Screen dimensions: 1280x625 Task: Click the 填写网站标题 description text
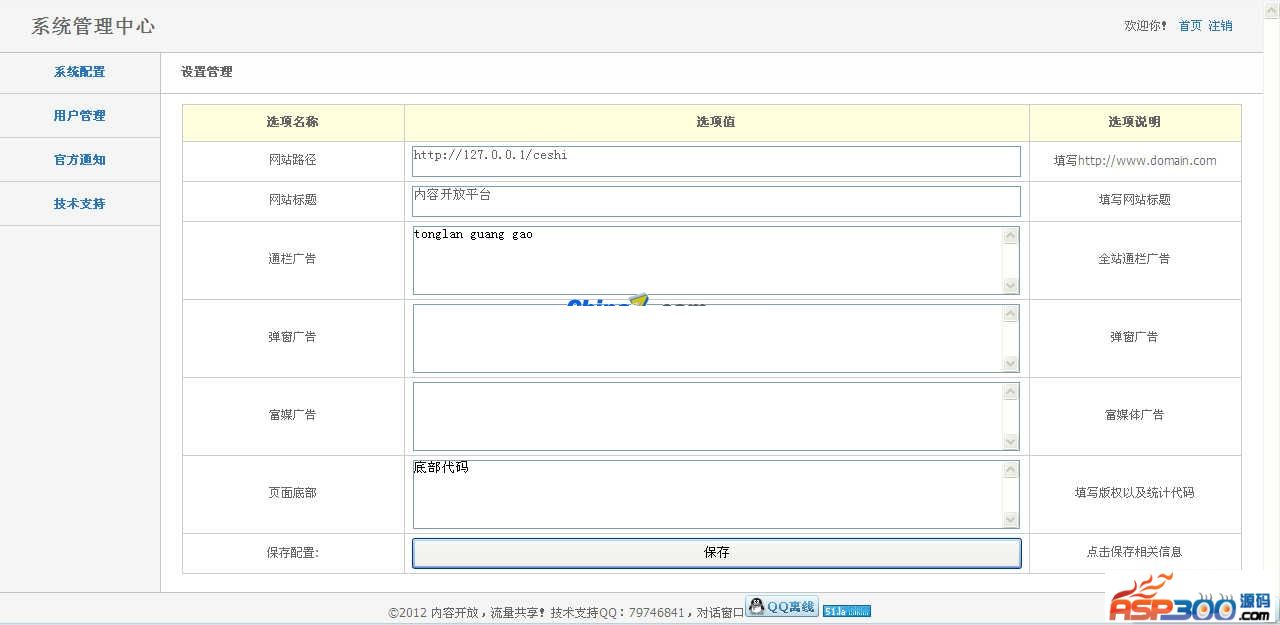tap(1135, 200)
